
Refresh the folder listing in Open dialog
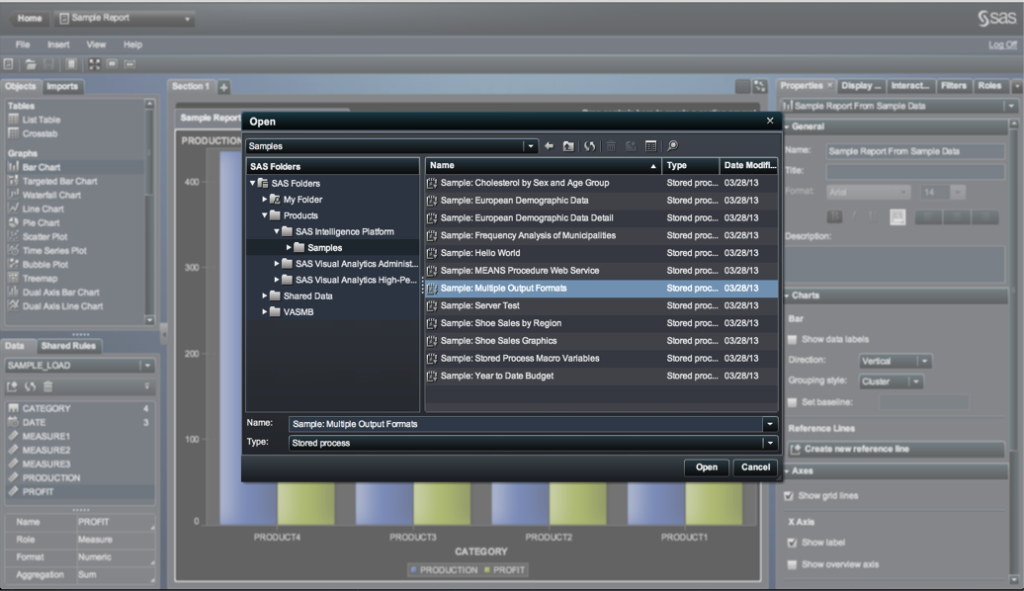pos(590,146)
